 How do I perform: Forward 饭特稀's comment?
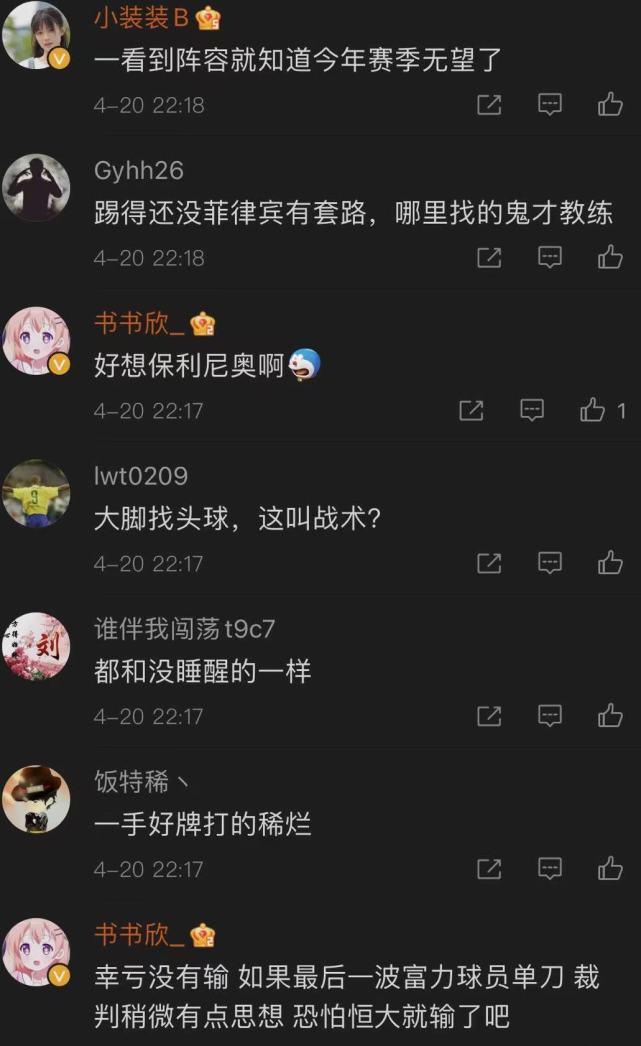click(x=489, y=869)
